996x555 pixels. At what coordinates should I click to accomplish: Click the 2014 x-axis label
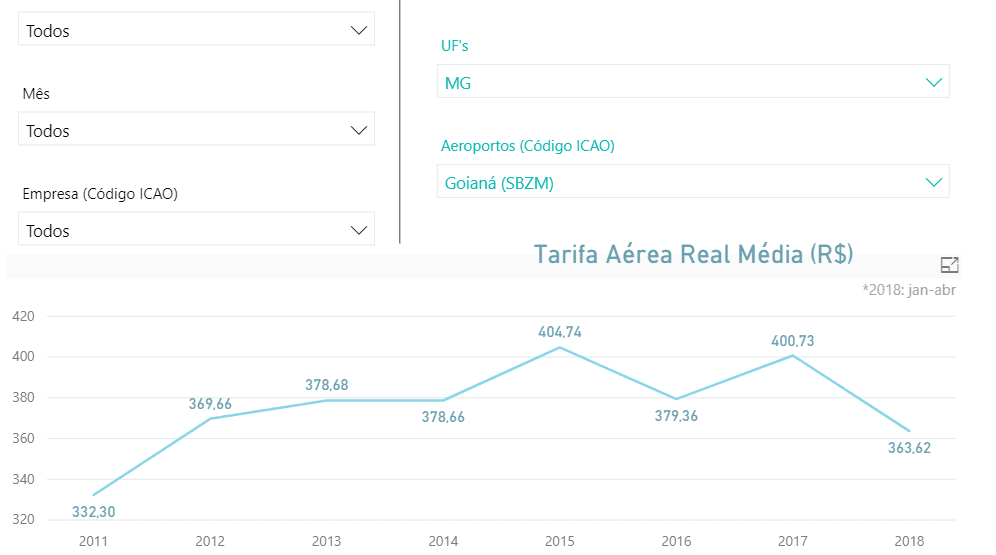click(443, 541)
